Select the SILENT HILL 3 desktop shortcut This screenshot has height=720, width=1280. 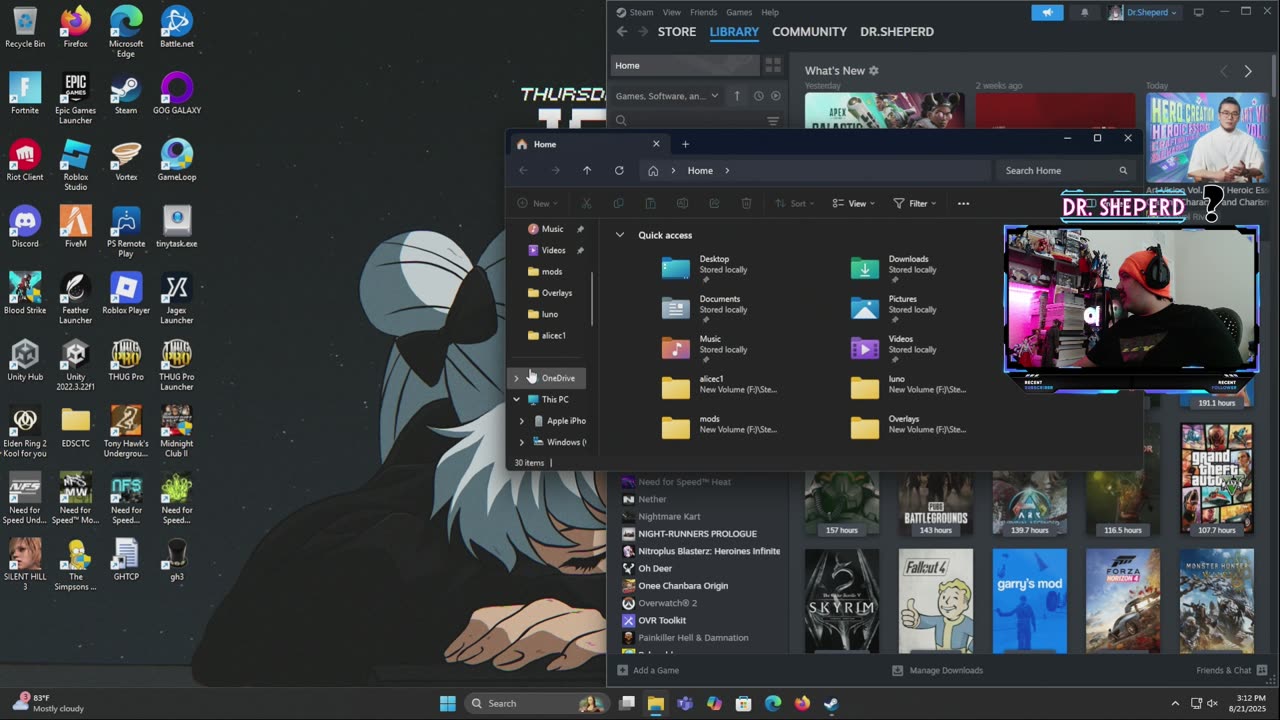25,564
